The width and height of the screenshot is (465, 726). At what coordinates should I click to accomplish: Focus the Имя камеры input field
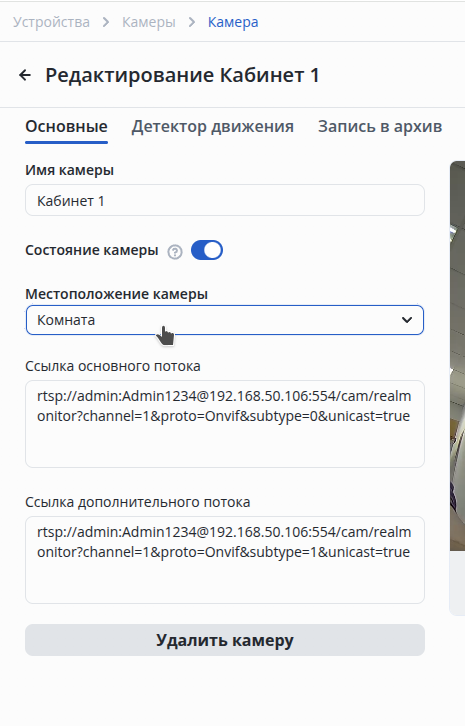[x=225, y=200]
